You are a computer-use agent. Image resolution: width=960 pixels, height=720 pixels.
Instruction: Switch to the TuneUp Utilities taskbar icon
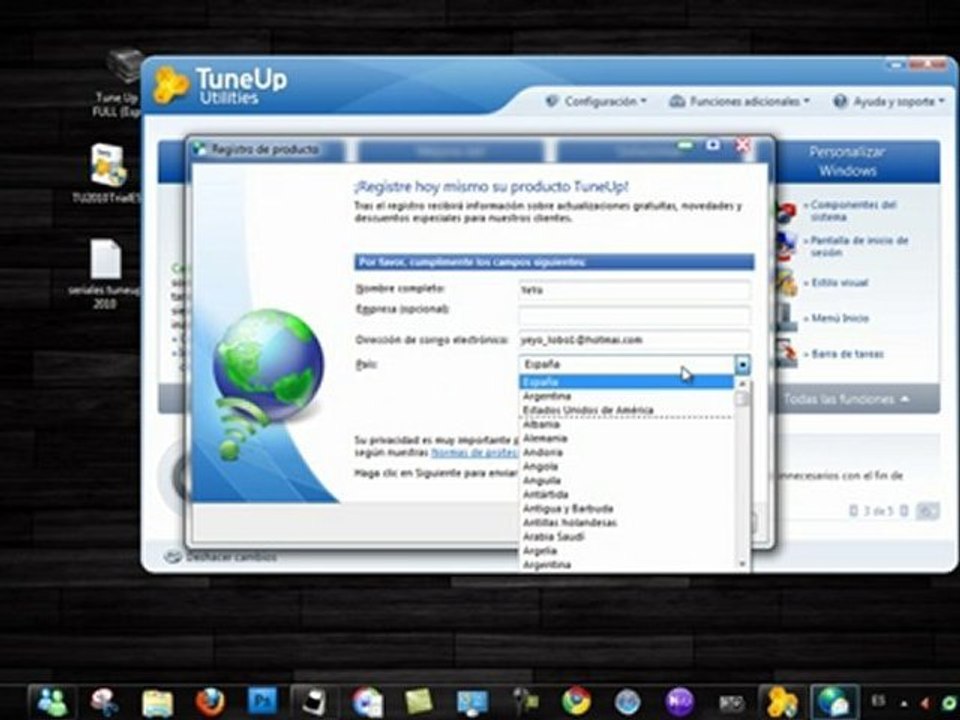point(782,702)
